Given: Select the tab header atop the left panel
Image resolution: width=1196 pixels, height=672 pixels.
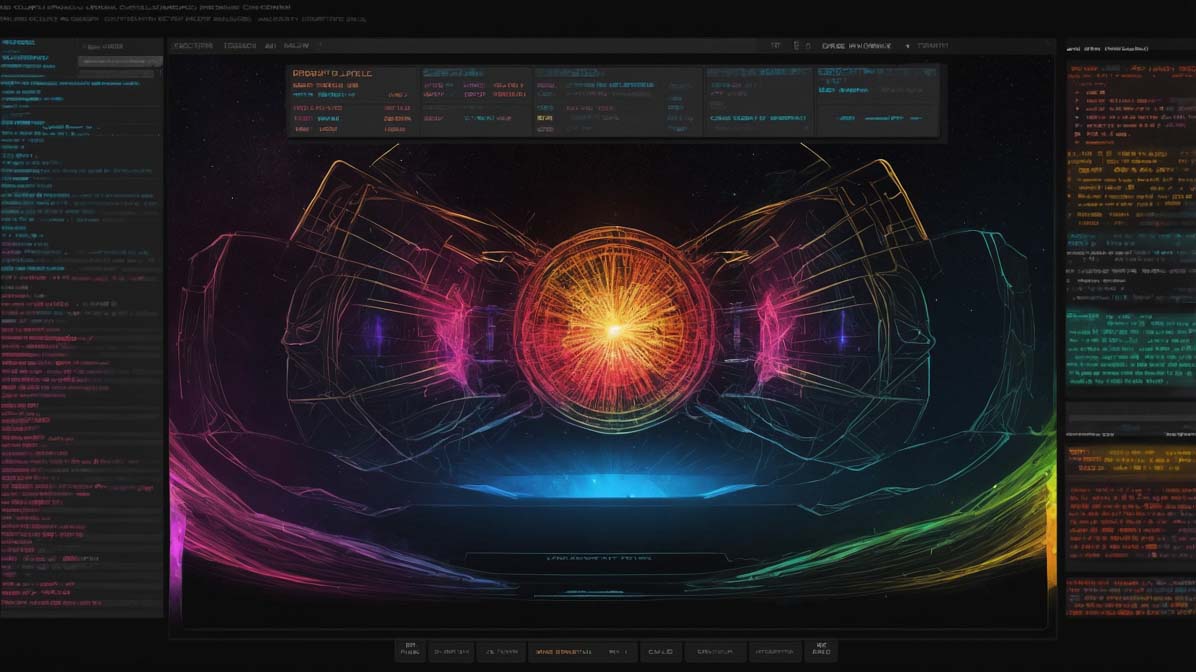Looking at the screenshot, I should coord(105,46).
